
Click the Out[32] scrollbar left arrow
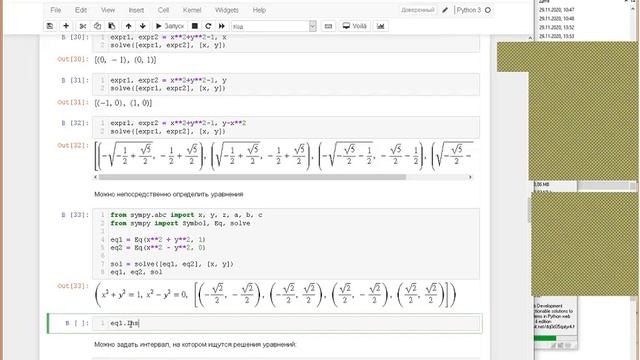coord(96,177)
